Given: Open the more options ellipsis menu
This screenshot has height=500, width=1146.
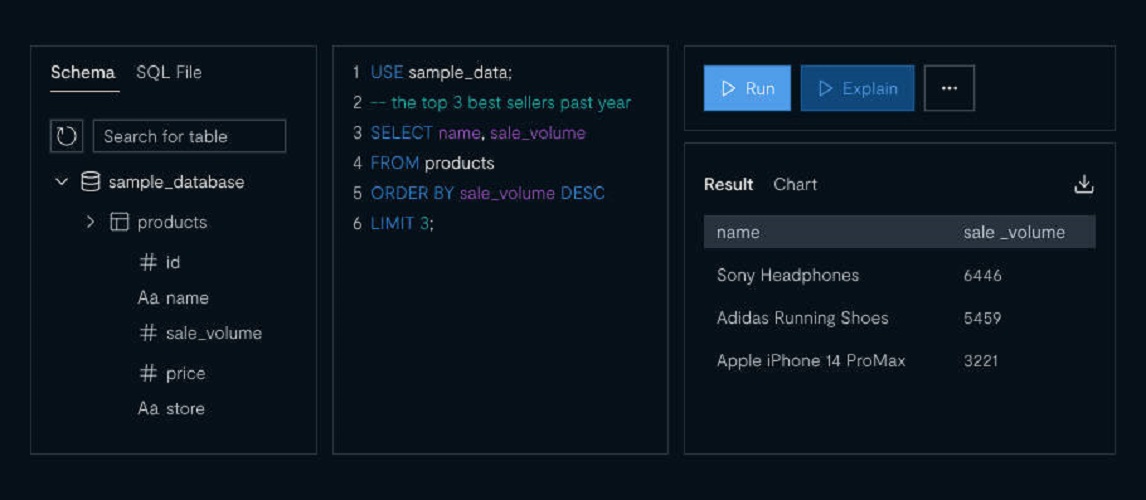Looking at the screenshot, I should coord(949,88).
